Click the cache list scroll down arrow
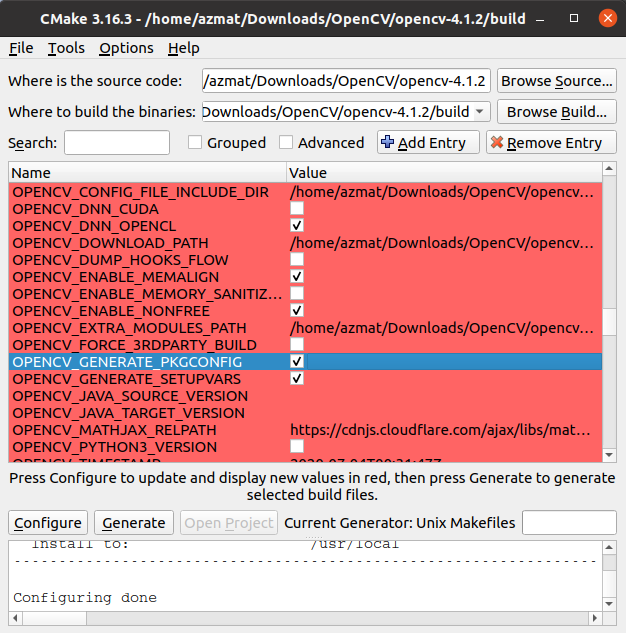 pos(609,455)
